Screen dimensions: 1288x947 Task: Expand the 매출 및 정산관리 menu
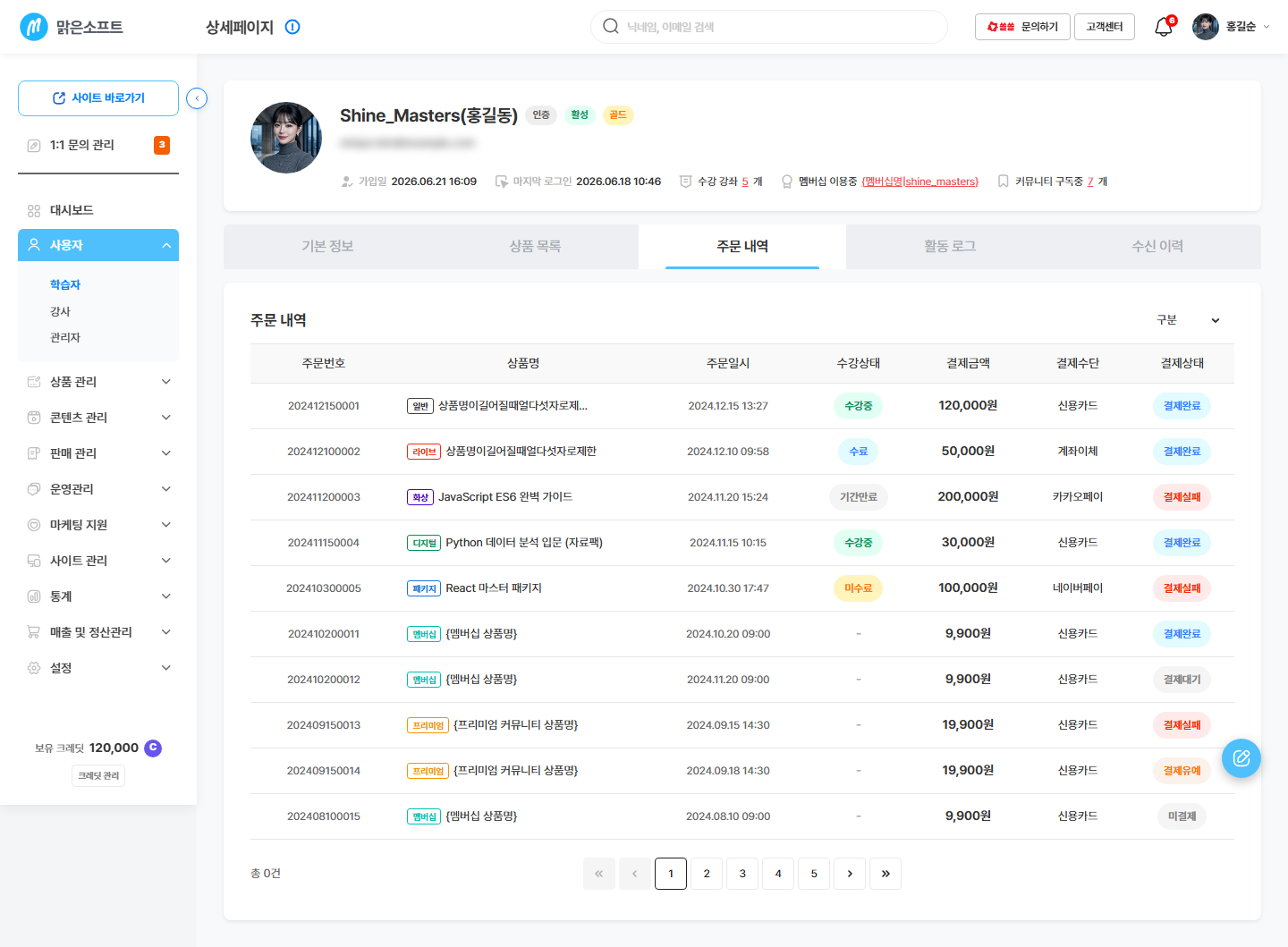click(x=98, y=632)
